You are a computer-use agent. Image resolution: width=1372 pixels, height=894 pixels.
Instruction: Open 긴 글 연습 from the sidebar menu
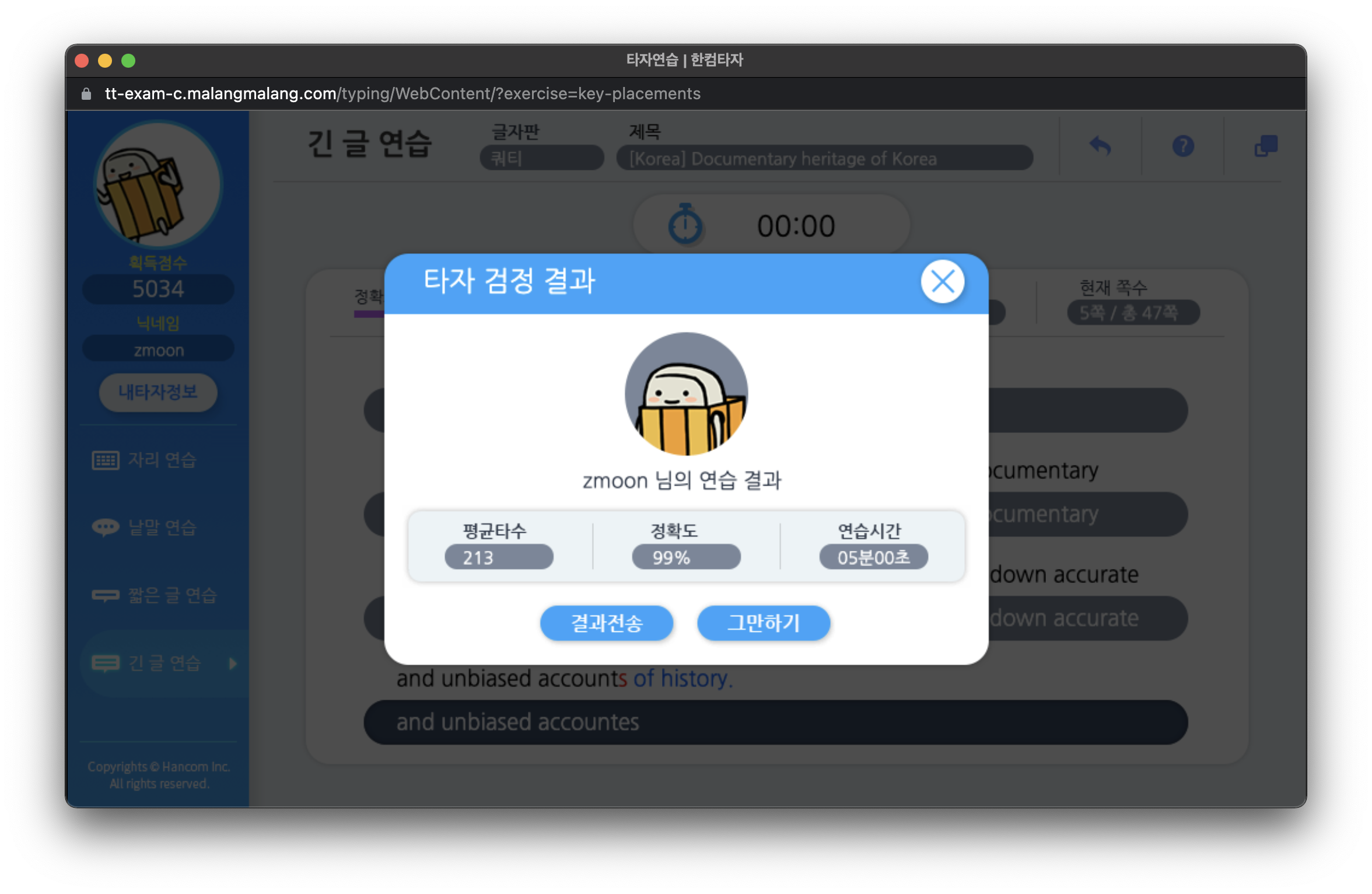point(164,663)
